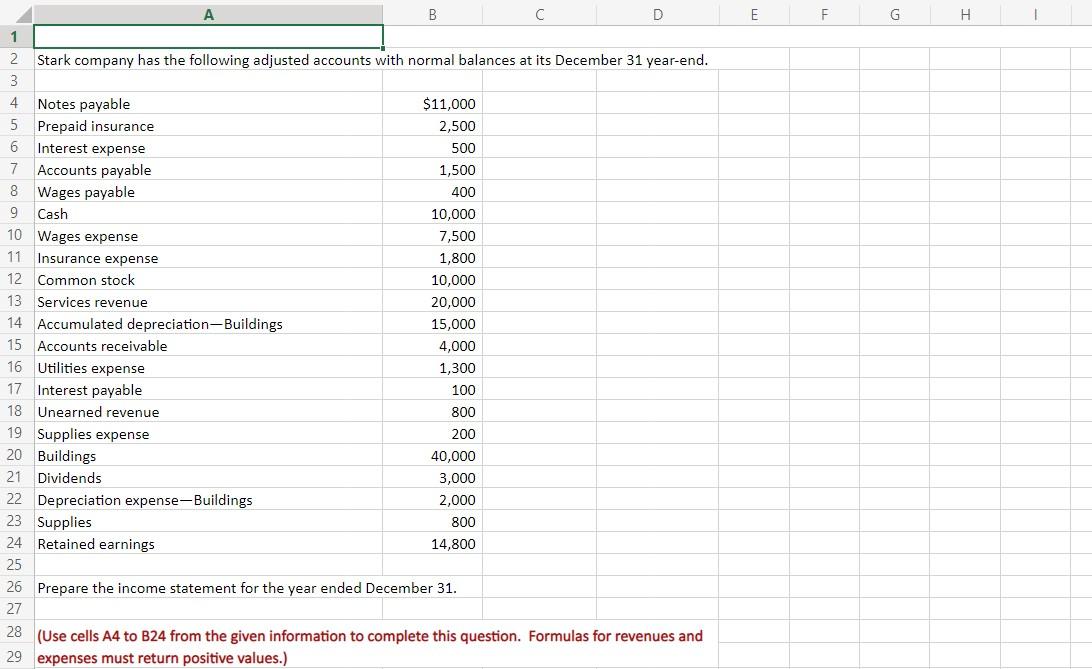Select the 800 value beside Supplies

point(432,521)
